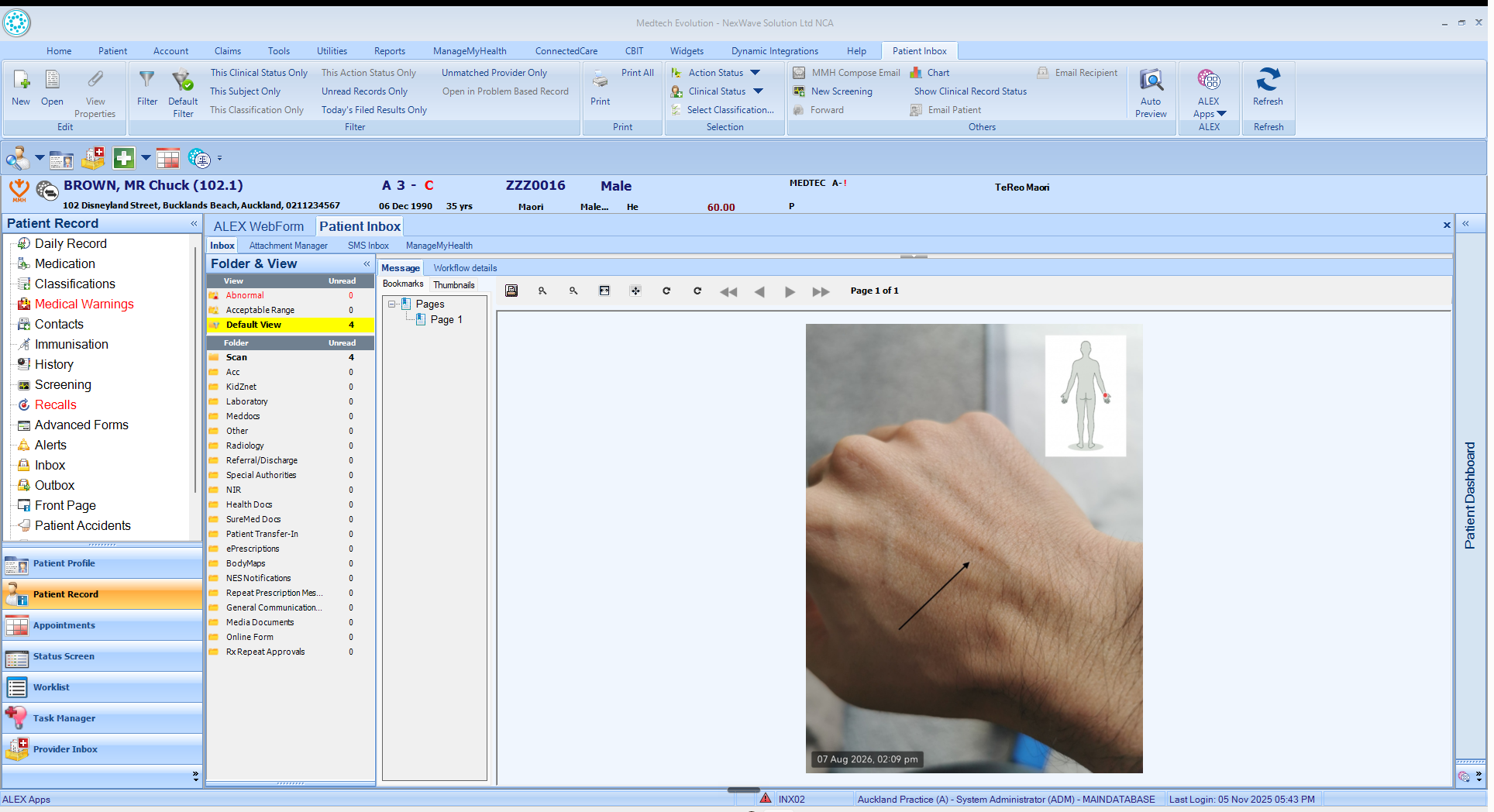Click the patient search icon in quick toolbar

[x=17, y=159]
